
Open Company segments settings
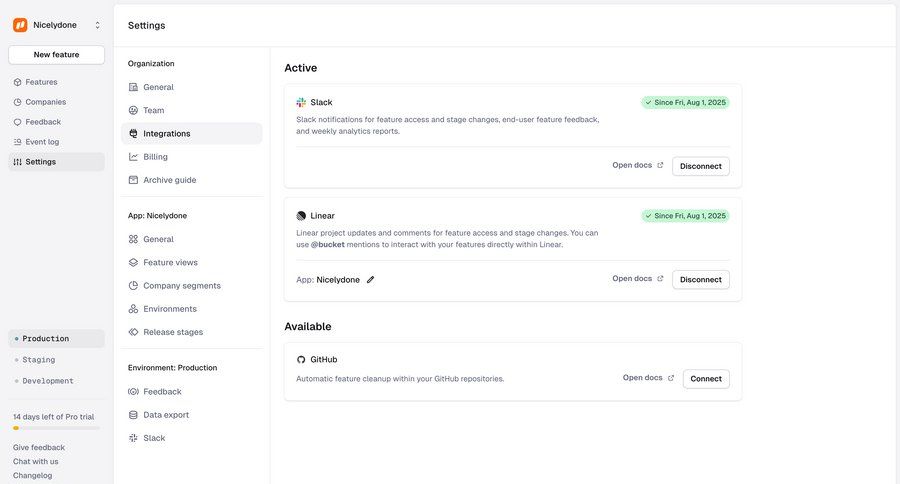[x=192, y=285]
